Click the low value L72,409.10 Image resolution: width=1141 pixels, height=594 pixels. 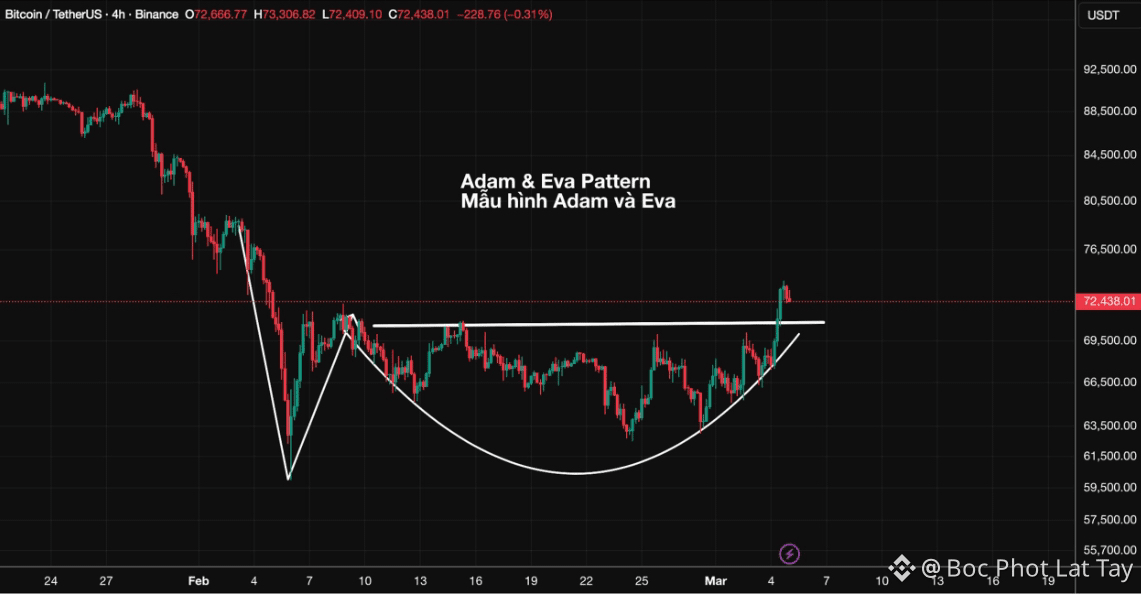352,15
